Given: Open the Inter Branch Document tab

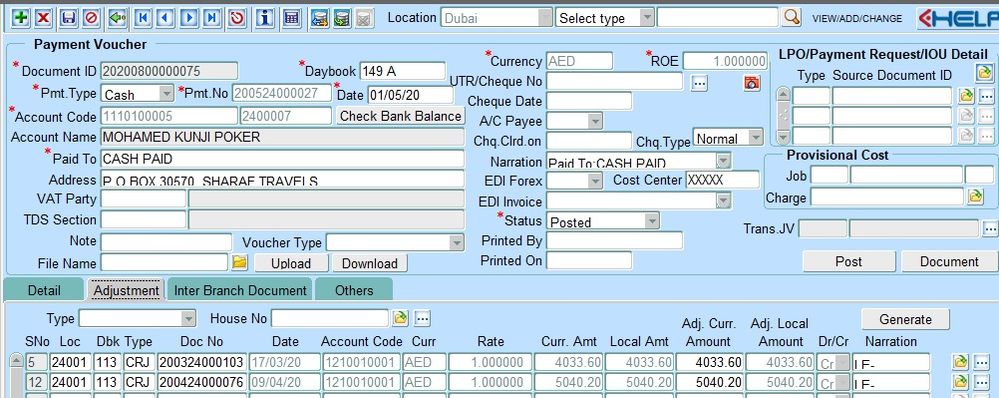Looking at the screenshot, I should pyautogui.click(x=240, y=290).
